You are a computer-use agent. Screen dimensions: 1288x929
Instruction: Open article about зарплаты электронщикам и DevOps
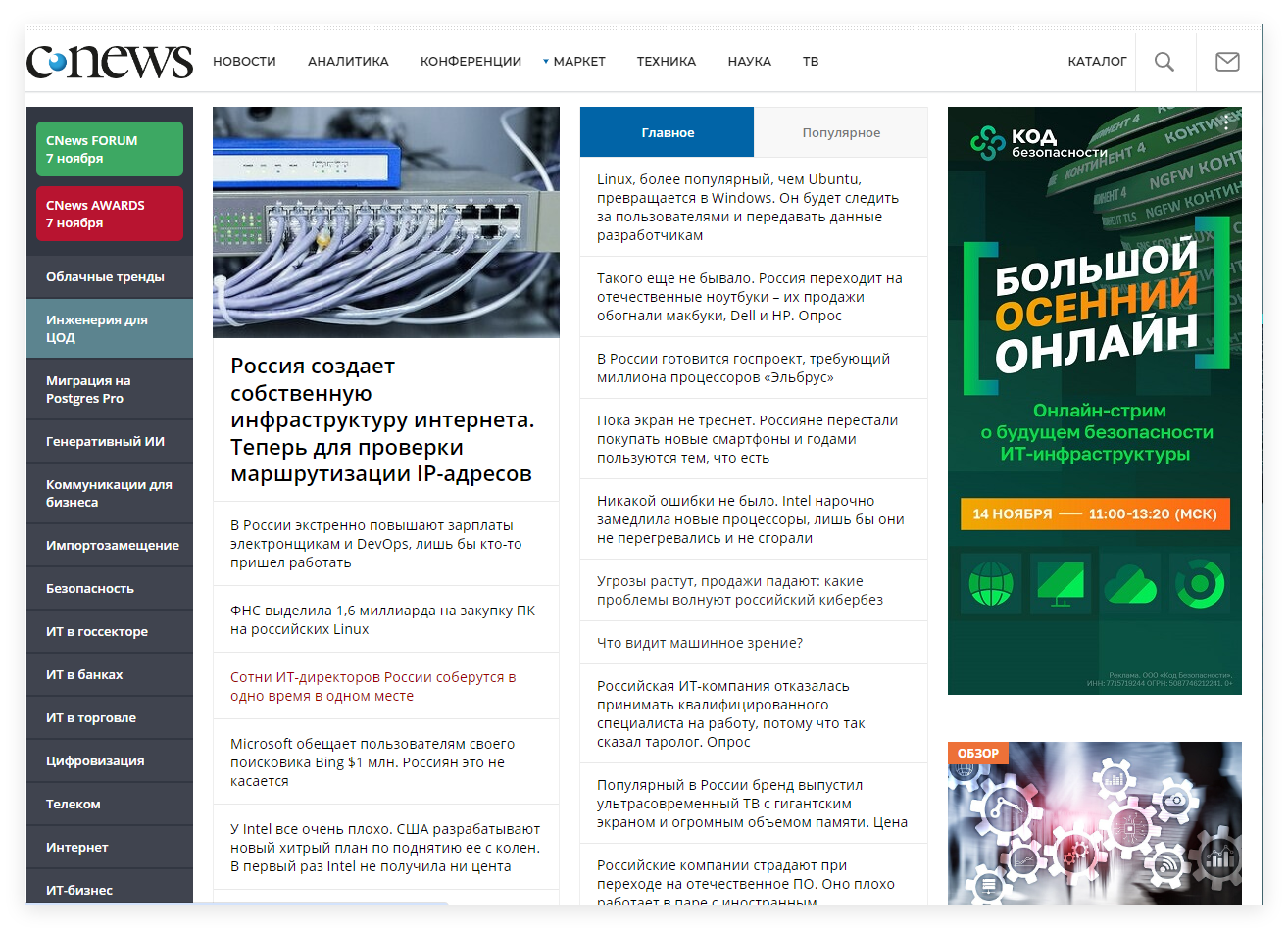(x=376, y=544)
